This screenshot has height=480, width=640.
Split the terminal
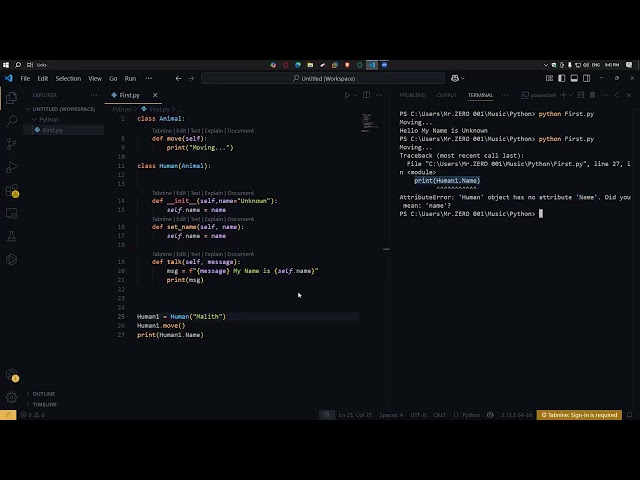(x=581, y=95)
